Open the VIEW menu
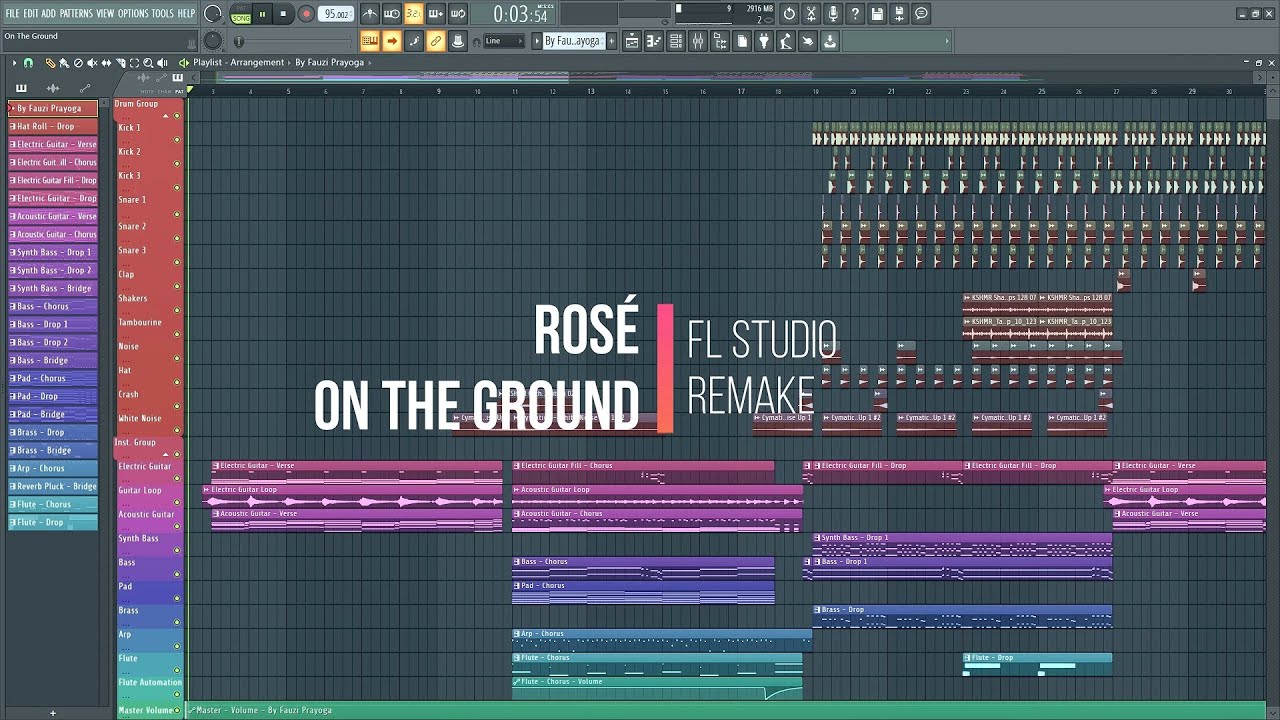This screenshot has width=1280, height=720. pyautogui.click(x=105, y=13)
